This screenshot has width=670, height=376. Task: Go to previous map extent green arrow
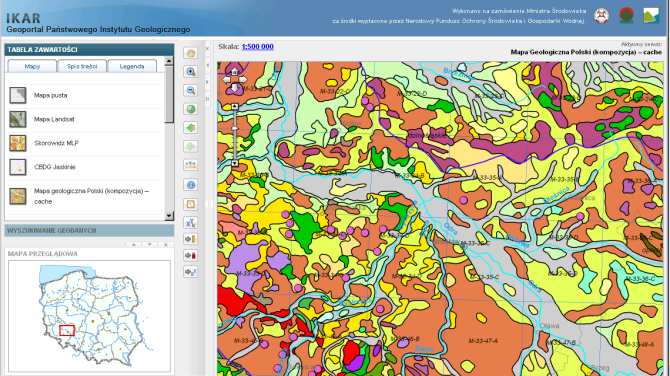[x=191, y=128]
